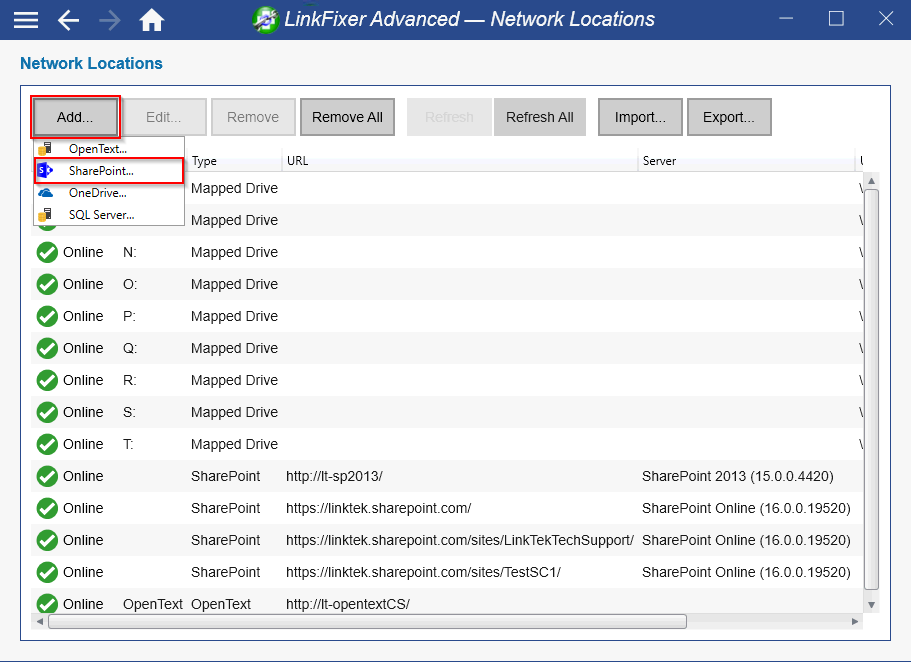Screen dimensions: 911x662
Task: Click the Q: drive letter cell
Action: coord(130,348)
